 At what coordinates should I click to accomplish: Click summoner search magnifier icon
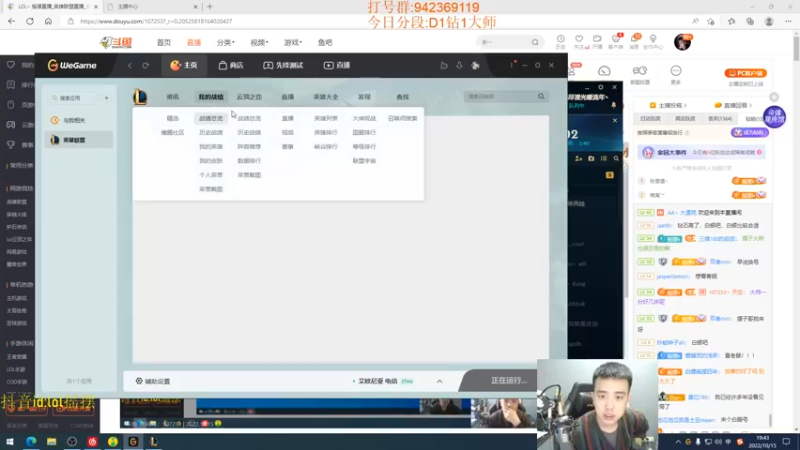click(x=541, y=96)
